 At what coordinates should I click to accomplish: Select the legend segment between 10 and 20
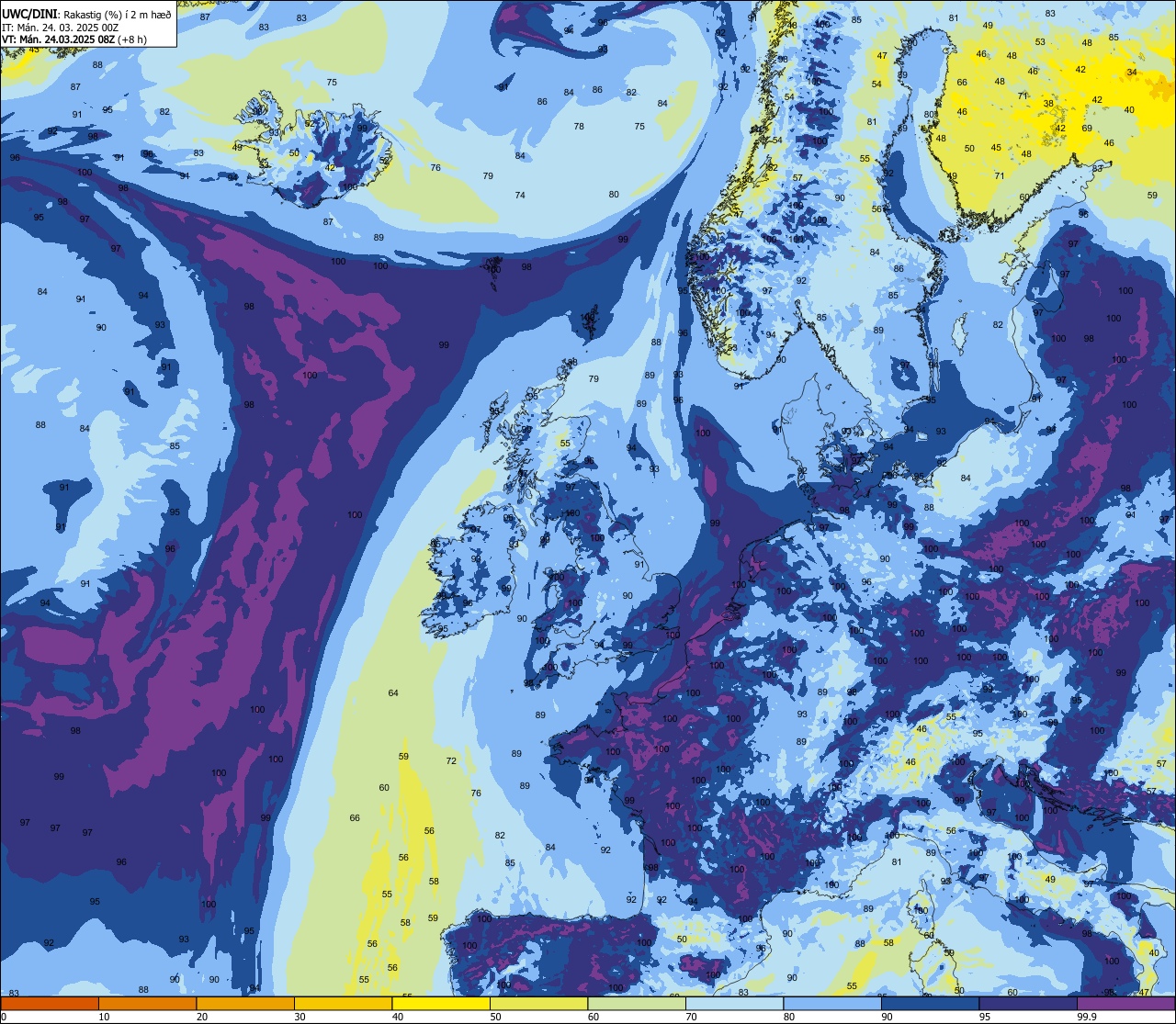pos(147,1004)
